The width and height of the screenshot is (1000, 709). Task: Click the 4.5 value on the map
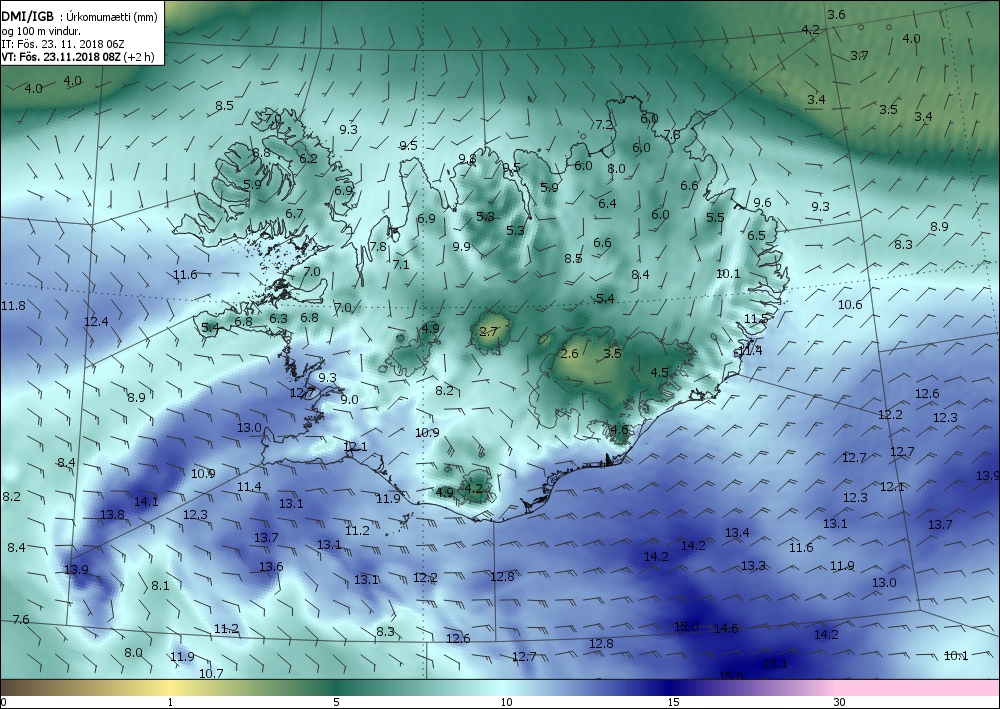659,372
